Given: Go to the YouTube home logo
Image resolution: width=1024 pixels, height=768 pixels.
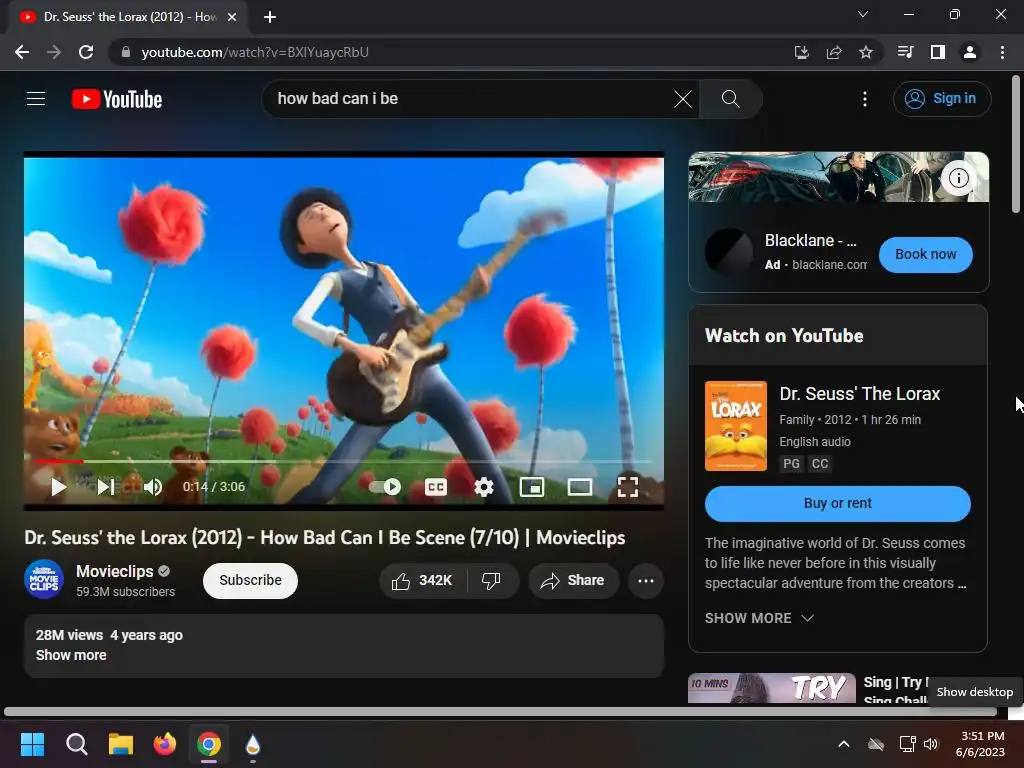Looking at the screenshot, I should pyautogui.click(x=117, y=99).
